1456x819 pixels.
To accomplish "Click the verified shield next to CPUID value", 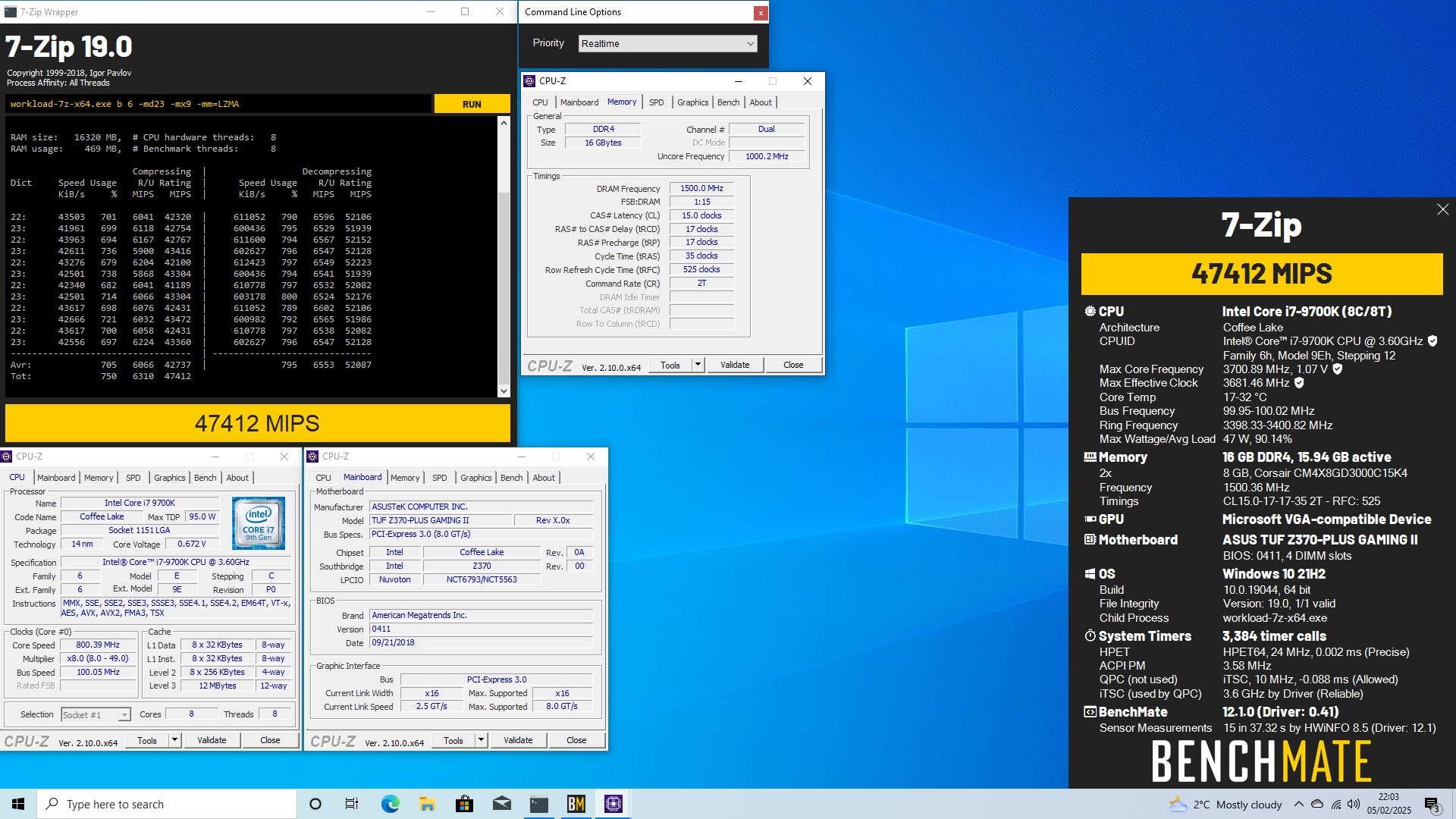I will [x=1432, y=341].
